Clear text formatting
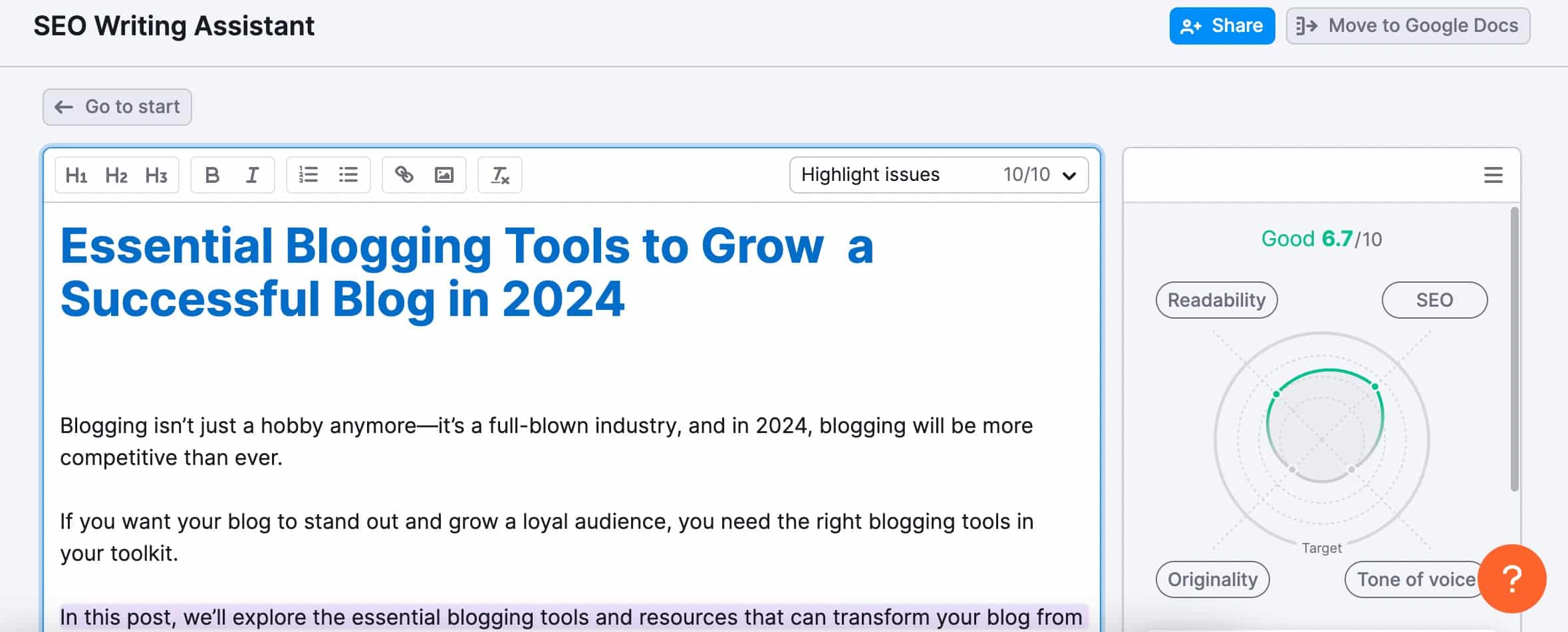Viewport: 1568px width, 632px height. tap(499, 175)
